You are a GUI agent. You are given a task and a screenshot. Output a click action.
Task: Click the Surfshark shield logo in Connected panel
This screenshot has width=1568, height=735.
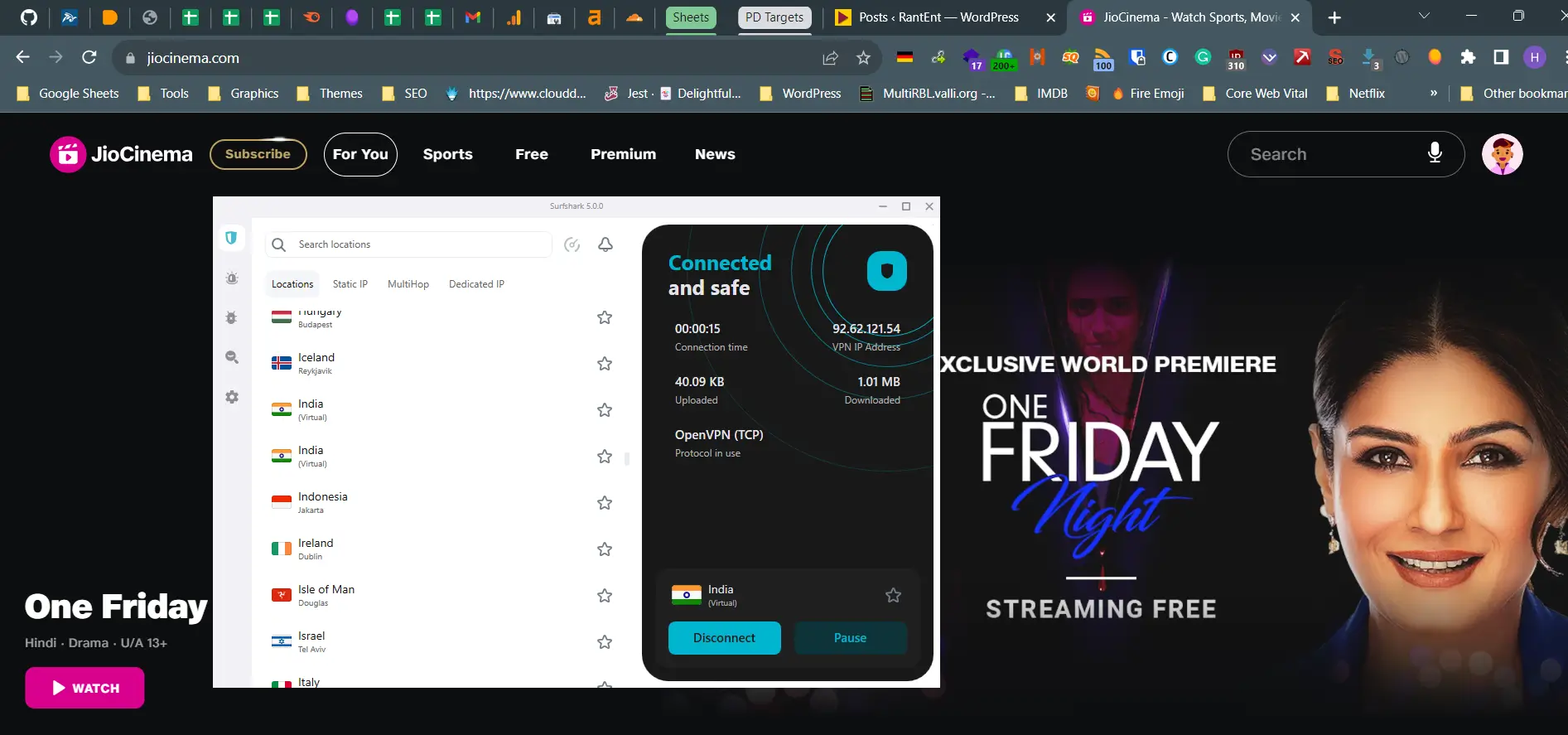[x=887, y=271]
